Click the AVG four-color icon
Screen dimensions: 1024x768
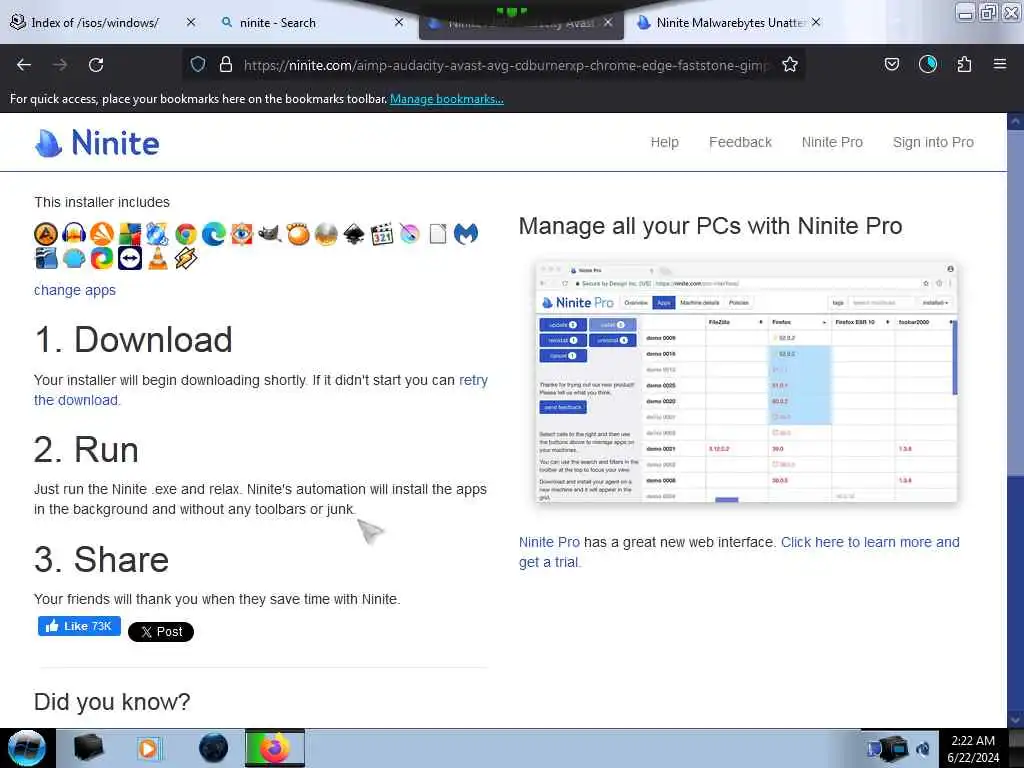pos(129,234)
